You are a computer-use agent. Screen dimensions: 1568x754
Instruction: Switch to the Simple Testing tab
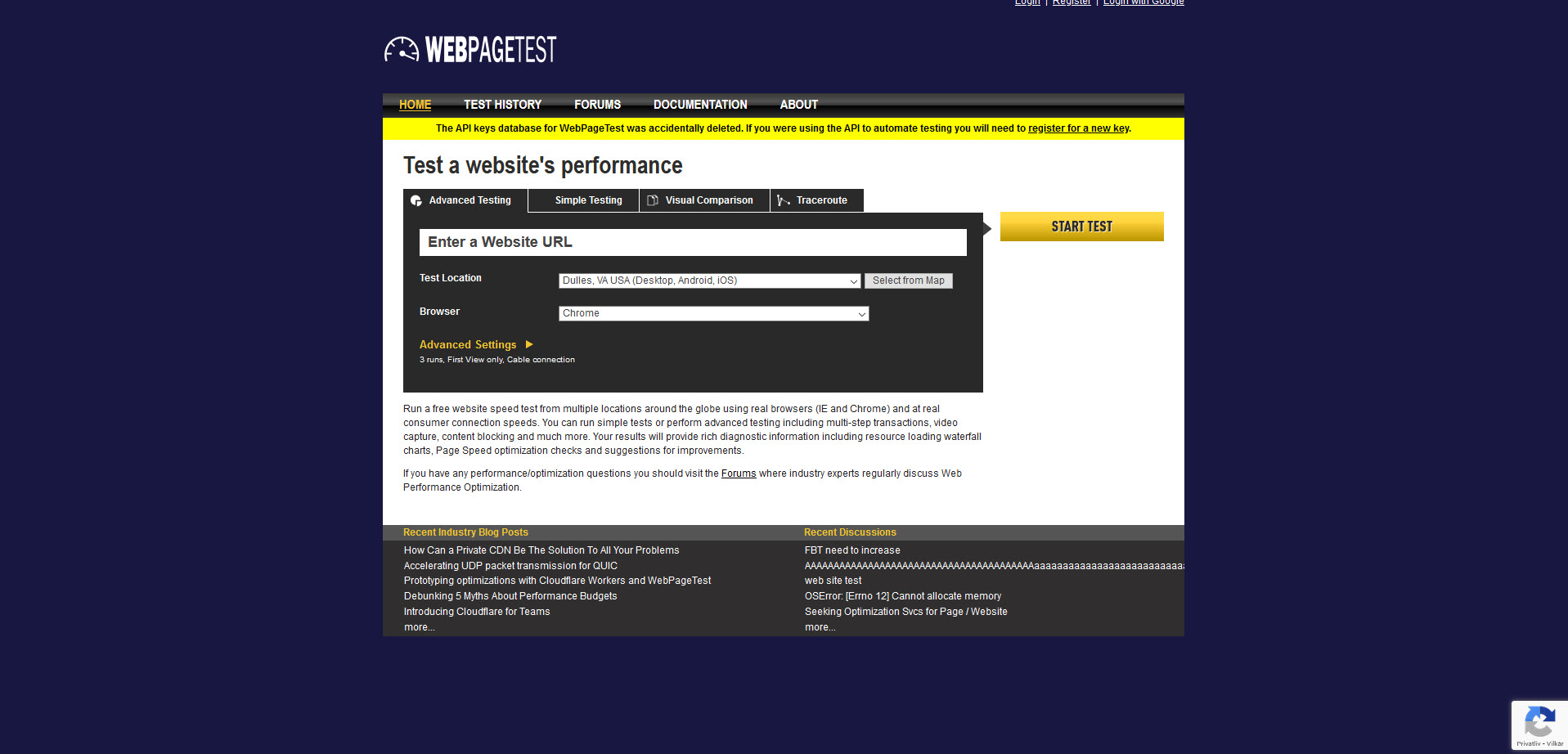coord(583,200)
